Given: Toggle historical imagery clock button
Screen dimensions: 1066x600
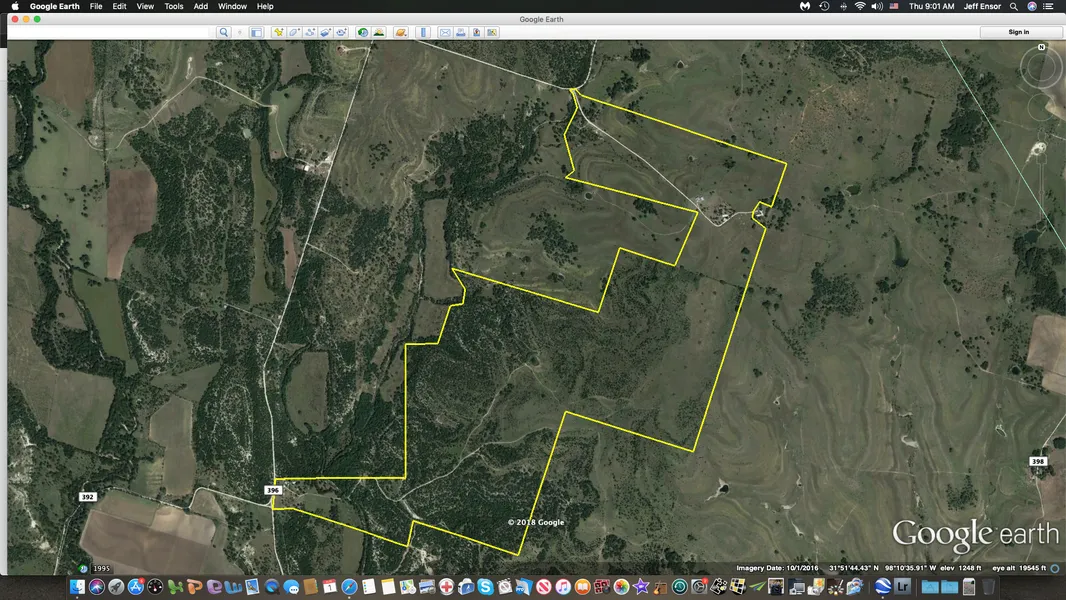Looking at the screenshot, I should [363, 32].
